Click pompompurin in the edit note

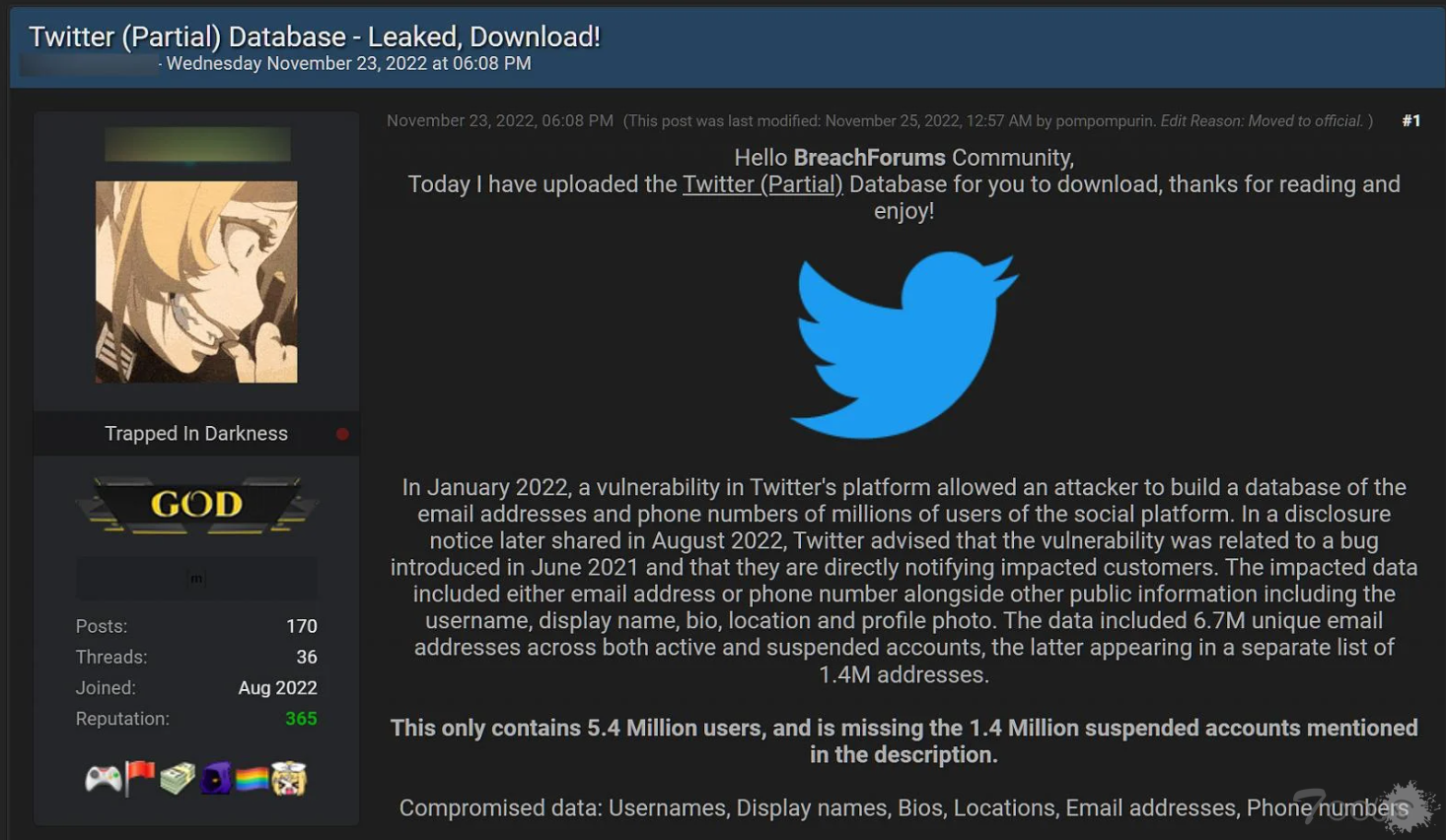(x=1104, y=120)
